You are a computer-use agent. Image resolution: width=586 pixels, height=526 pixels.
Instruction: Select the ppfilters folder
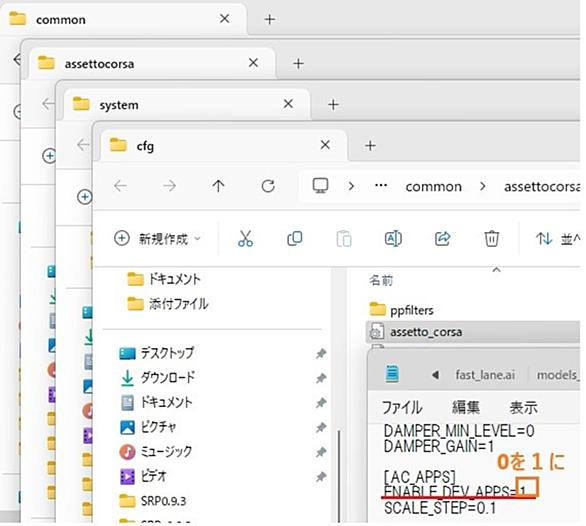(x=401, y=310)
